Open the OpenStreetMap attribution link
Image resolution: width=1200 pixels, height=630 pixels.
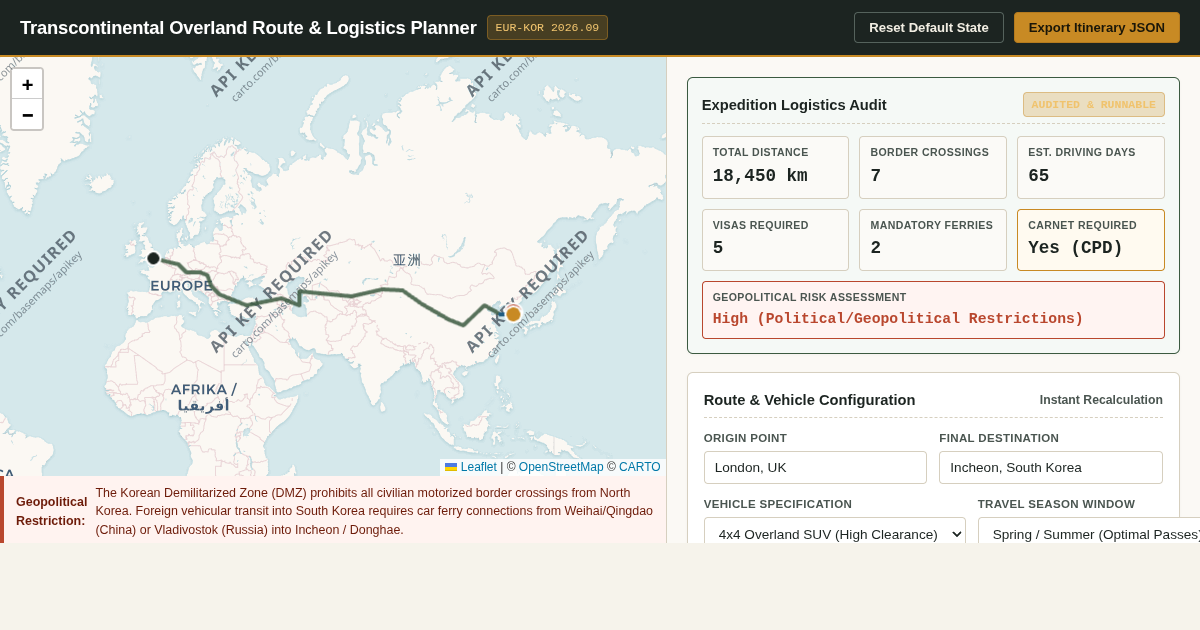click(x=561, y=467)
